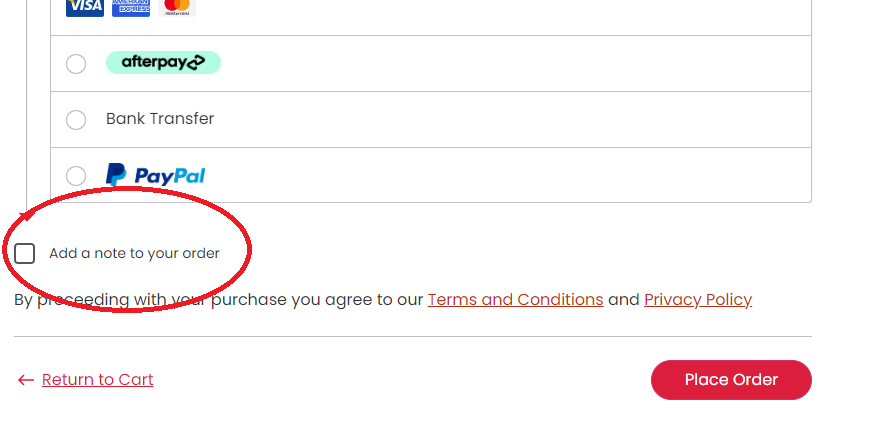The image size is (893, 443).
Task: Click the American Express card logo
Action: 131,7
